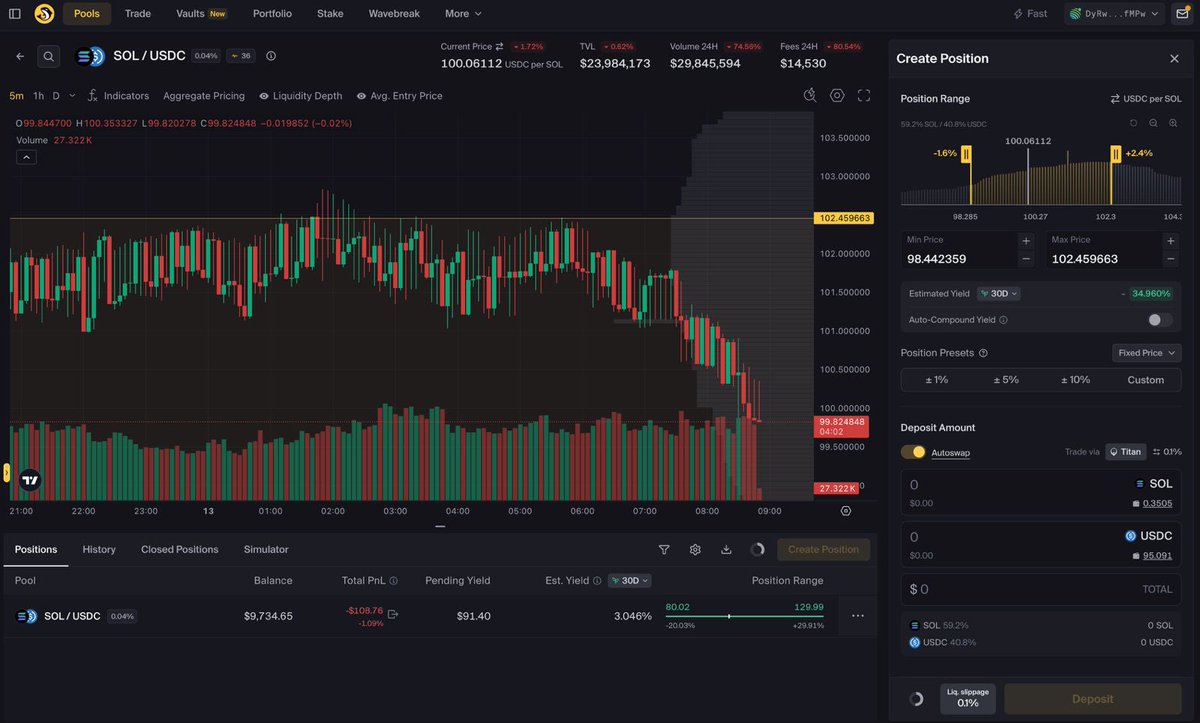Open Trade via Titan selector
Screen dimensions: 1200x723
(1126, 452)
